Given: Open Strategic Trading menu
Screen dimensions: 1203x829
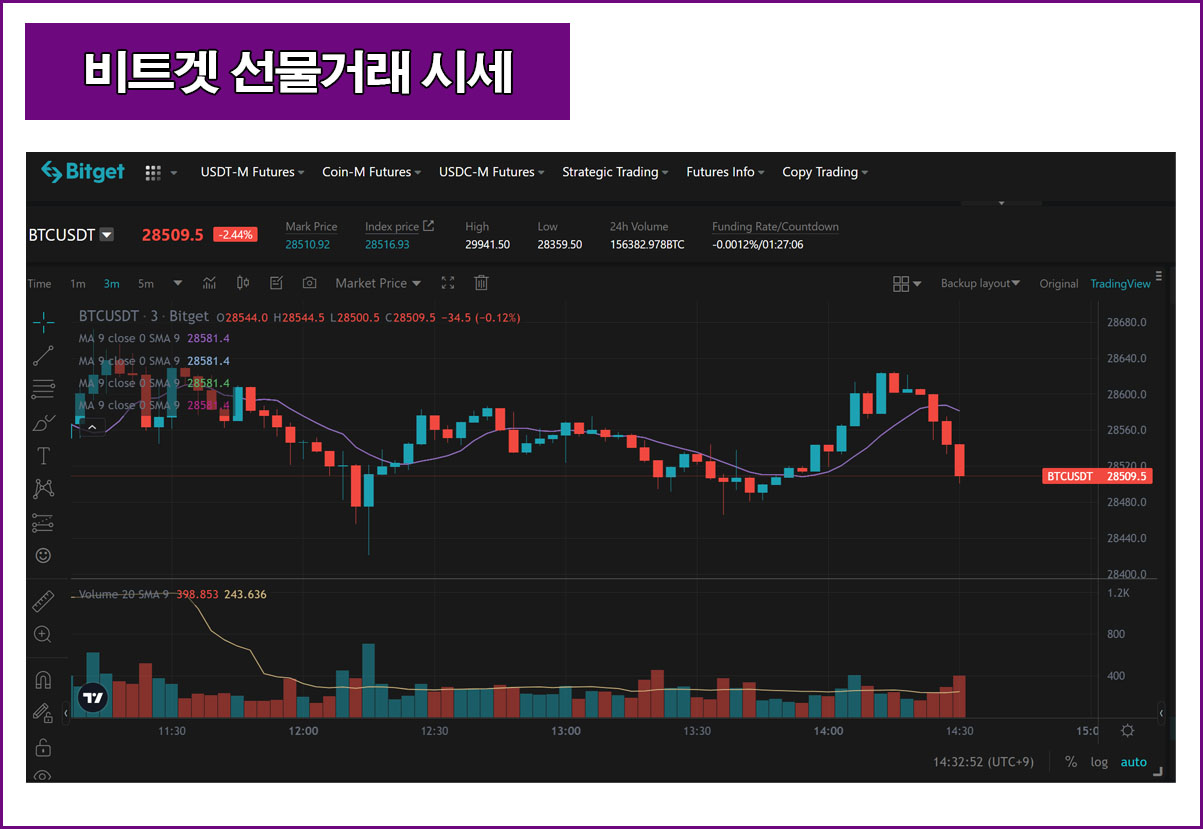Looking at the screenshot, I should pos(616,172).
